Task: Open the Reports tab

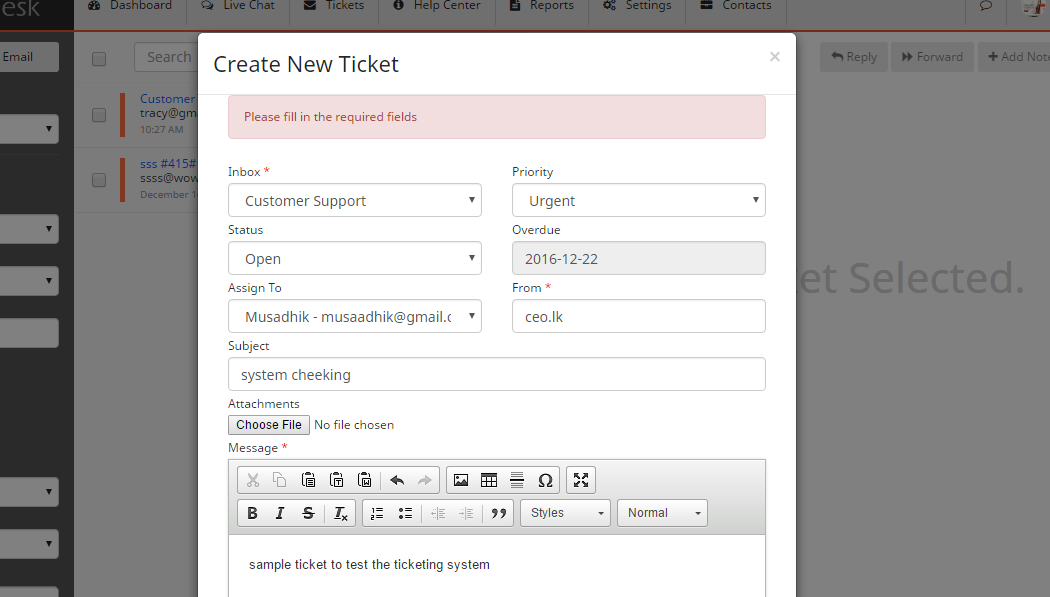Action: (542, 6)
